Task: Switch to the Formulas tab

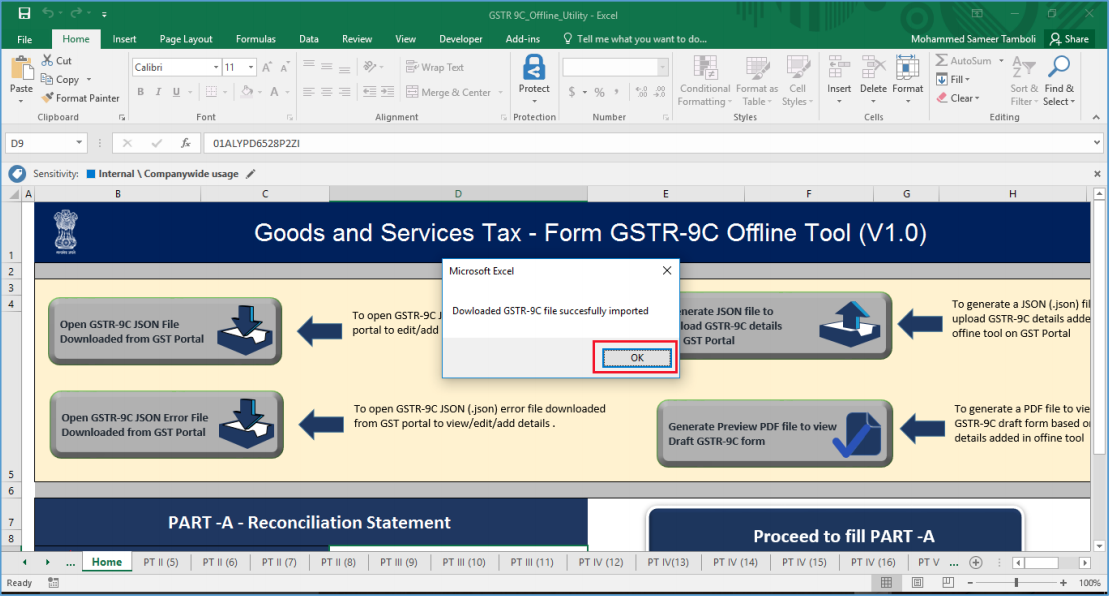Action: coord(255,39)
